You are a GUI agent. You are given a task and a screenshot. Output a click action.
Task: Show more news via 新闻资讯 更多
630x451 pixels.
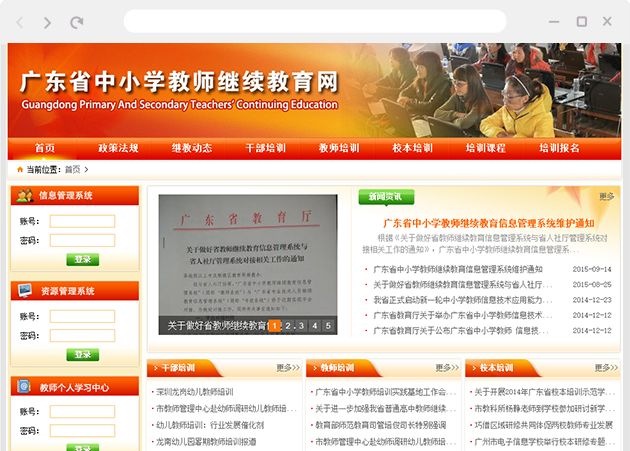tap(606, 197)
